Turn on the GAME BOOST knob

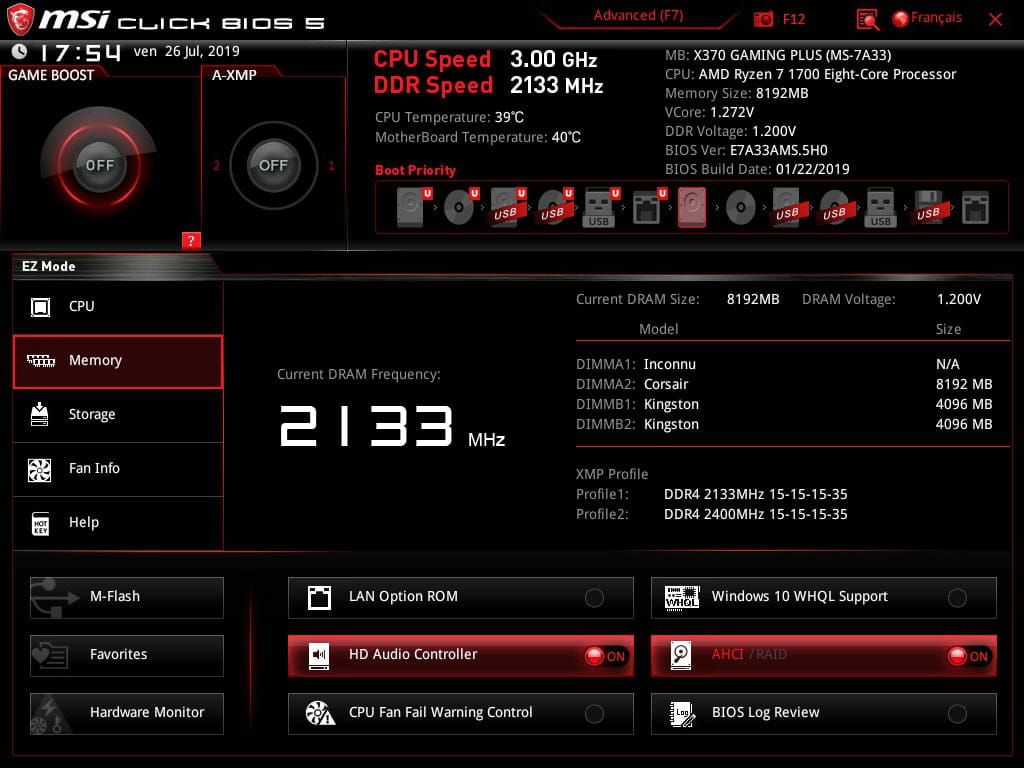coord(99,165)
